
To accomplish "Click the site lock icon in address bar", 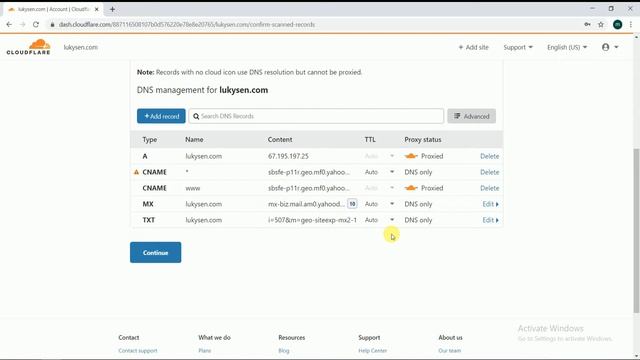I will coord(52,24).
